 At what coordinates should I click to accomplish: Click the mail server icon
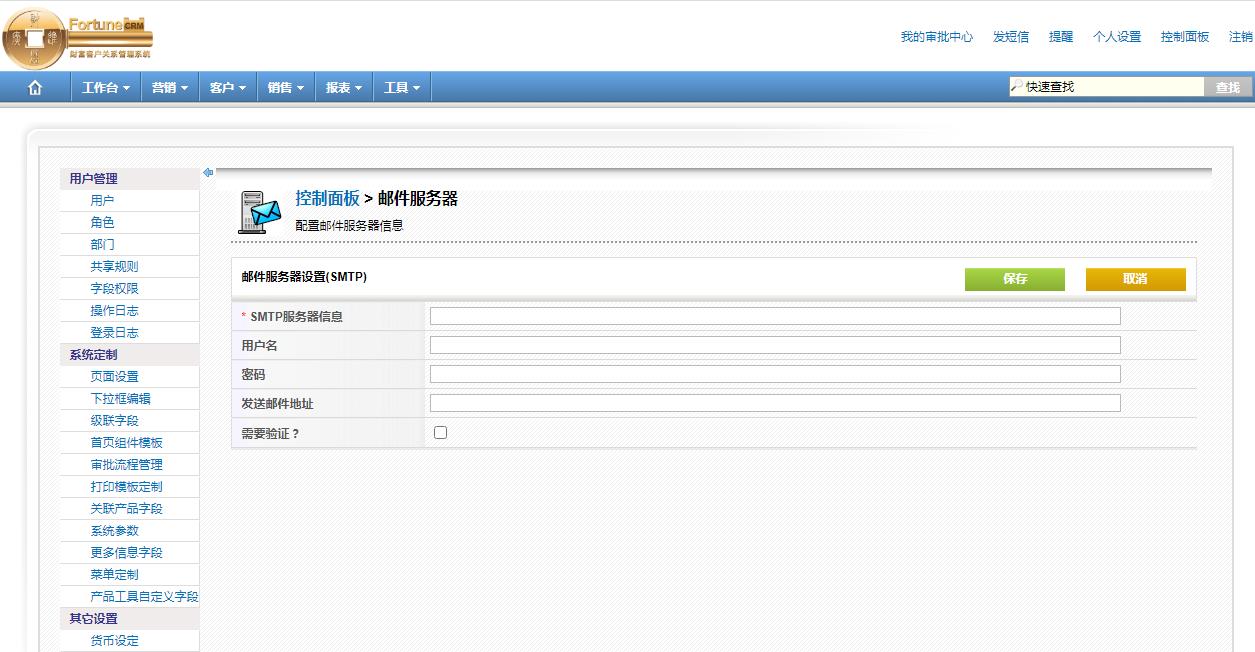coord(259,212)
